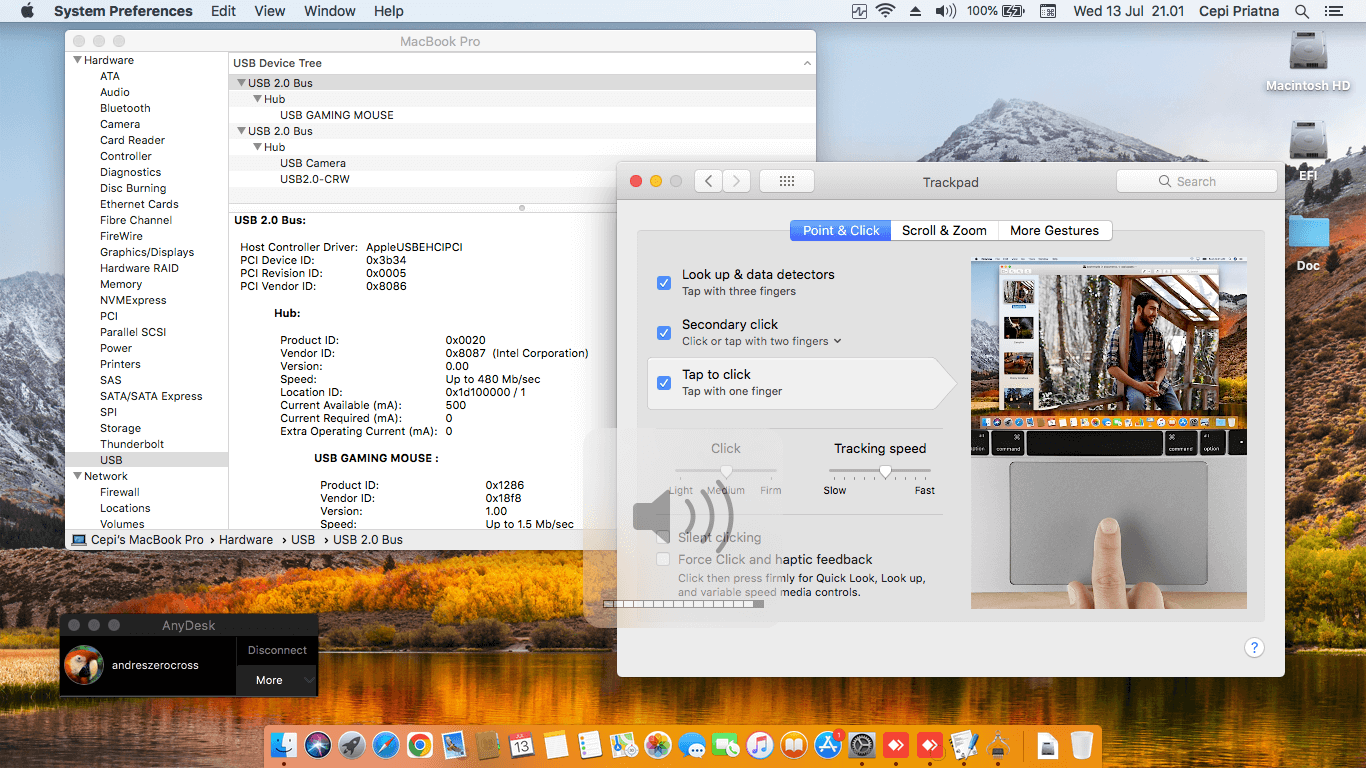Toggle the Secondary click checkbox
The width and height of the screenshot is (1366, 768).
tap(663, 333)
